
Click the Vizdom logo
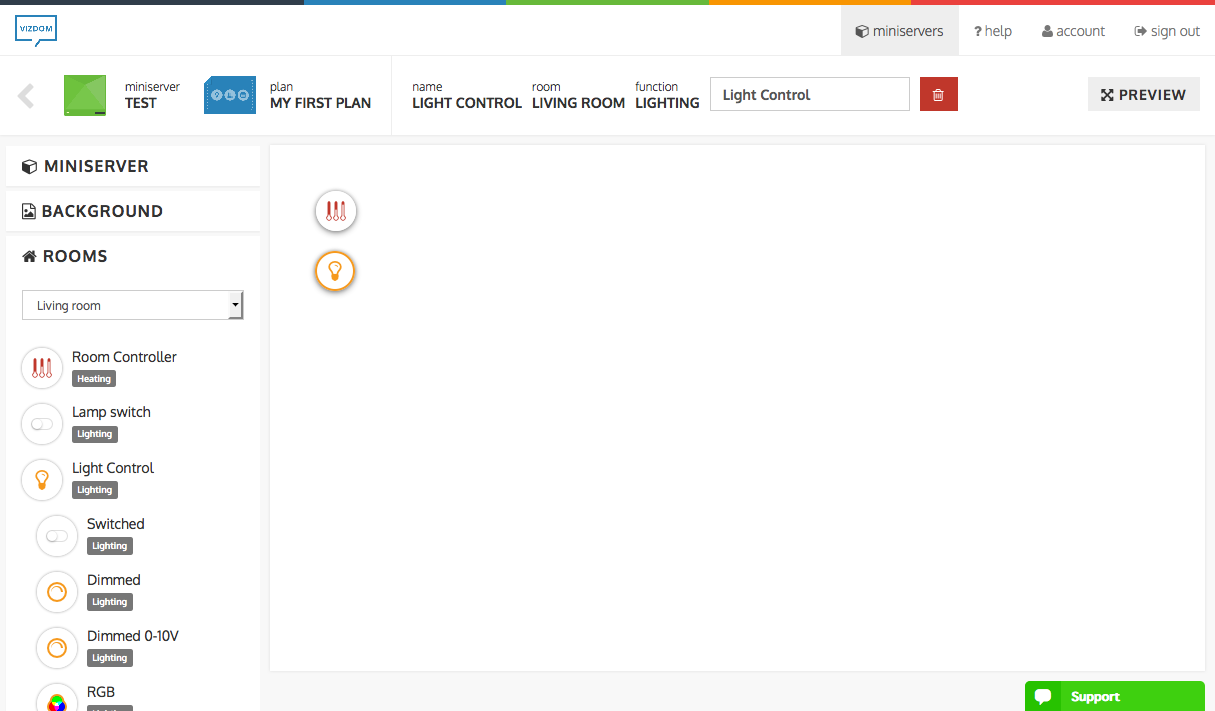(36, 30)
